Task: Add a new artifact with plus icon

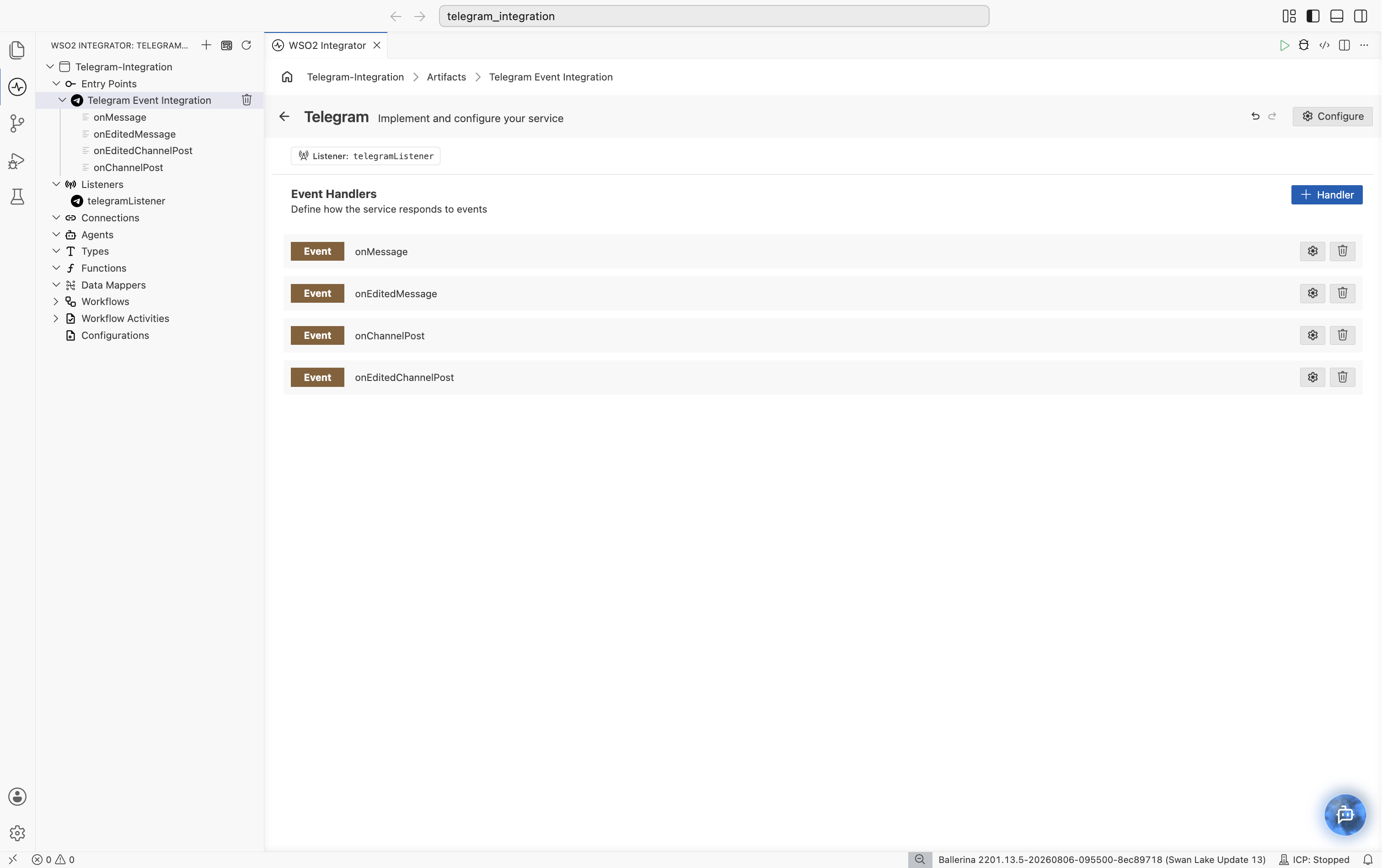Action: (206, 45)
